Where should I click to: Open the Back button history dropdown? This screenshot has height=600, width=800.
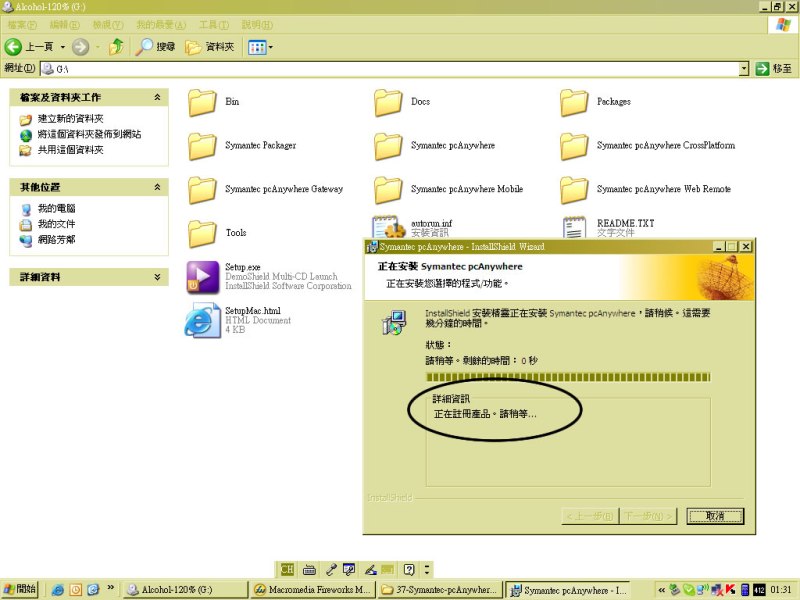pos(63,47)
